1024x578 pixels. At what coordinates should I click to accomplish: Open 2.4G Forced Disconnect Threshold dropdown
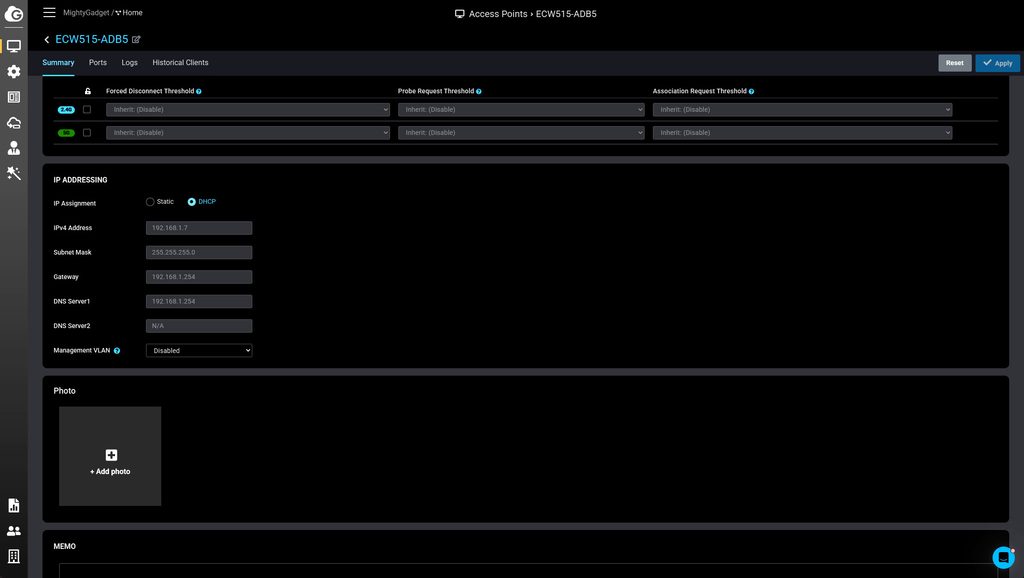[248, 110]
